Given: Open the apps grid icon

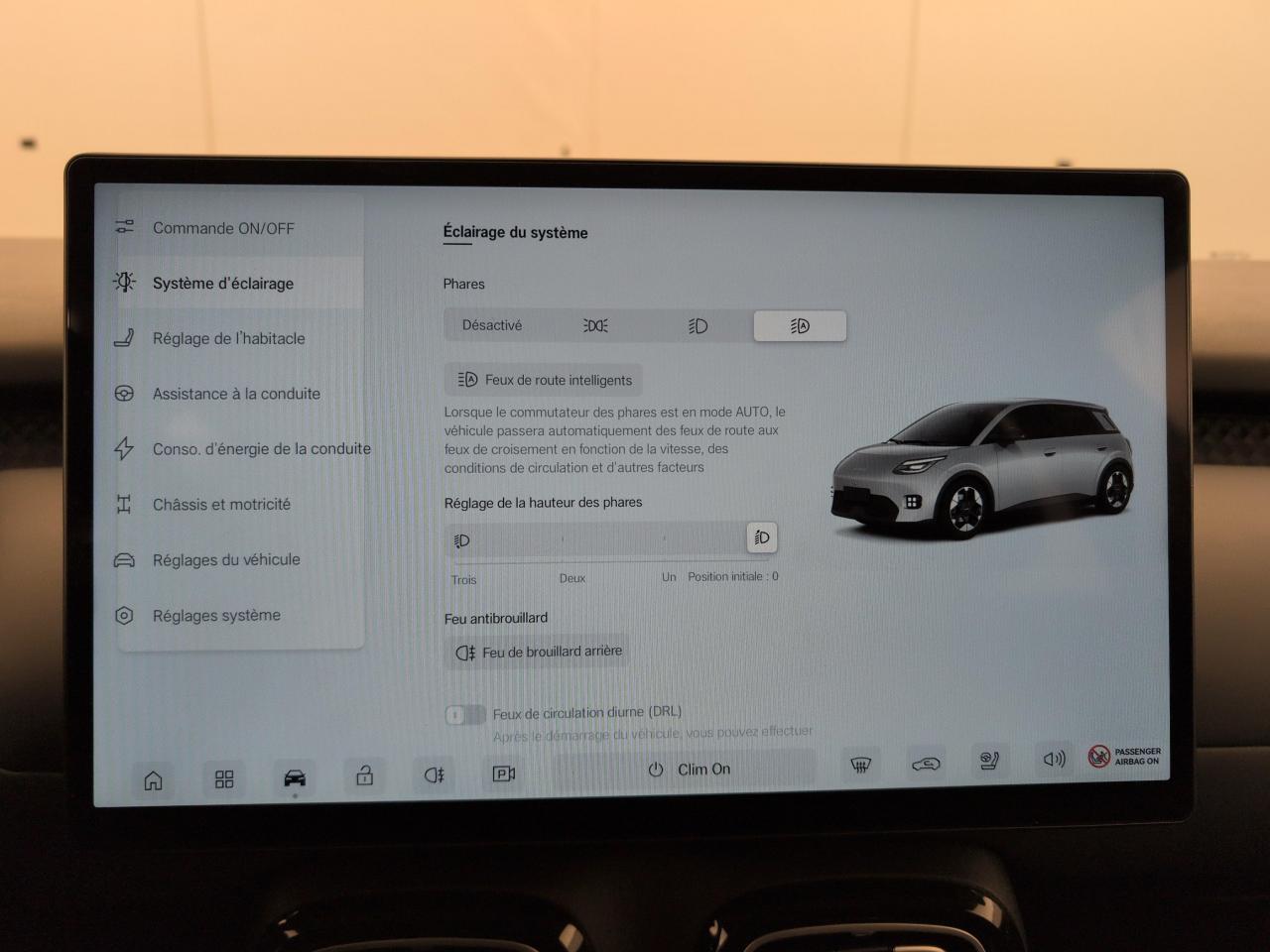Looking at the screenshot, I should 224,778.
